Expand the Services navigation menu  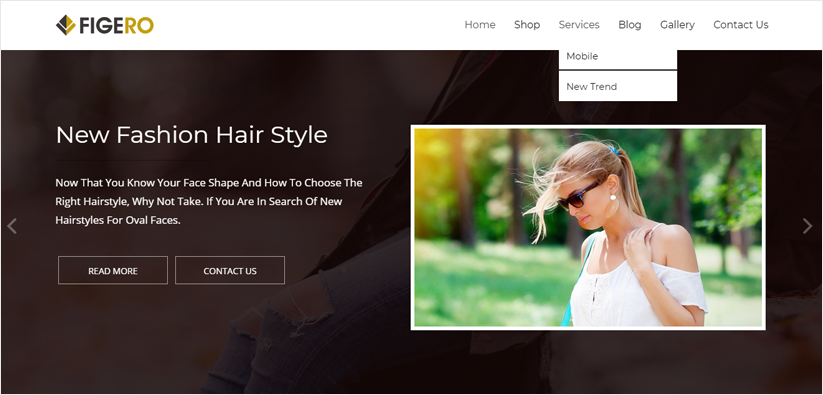tap(579, 25)
